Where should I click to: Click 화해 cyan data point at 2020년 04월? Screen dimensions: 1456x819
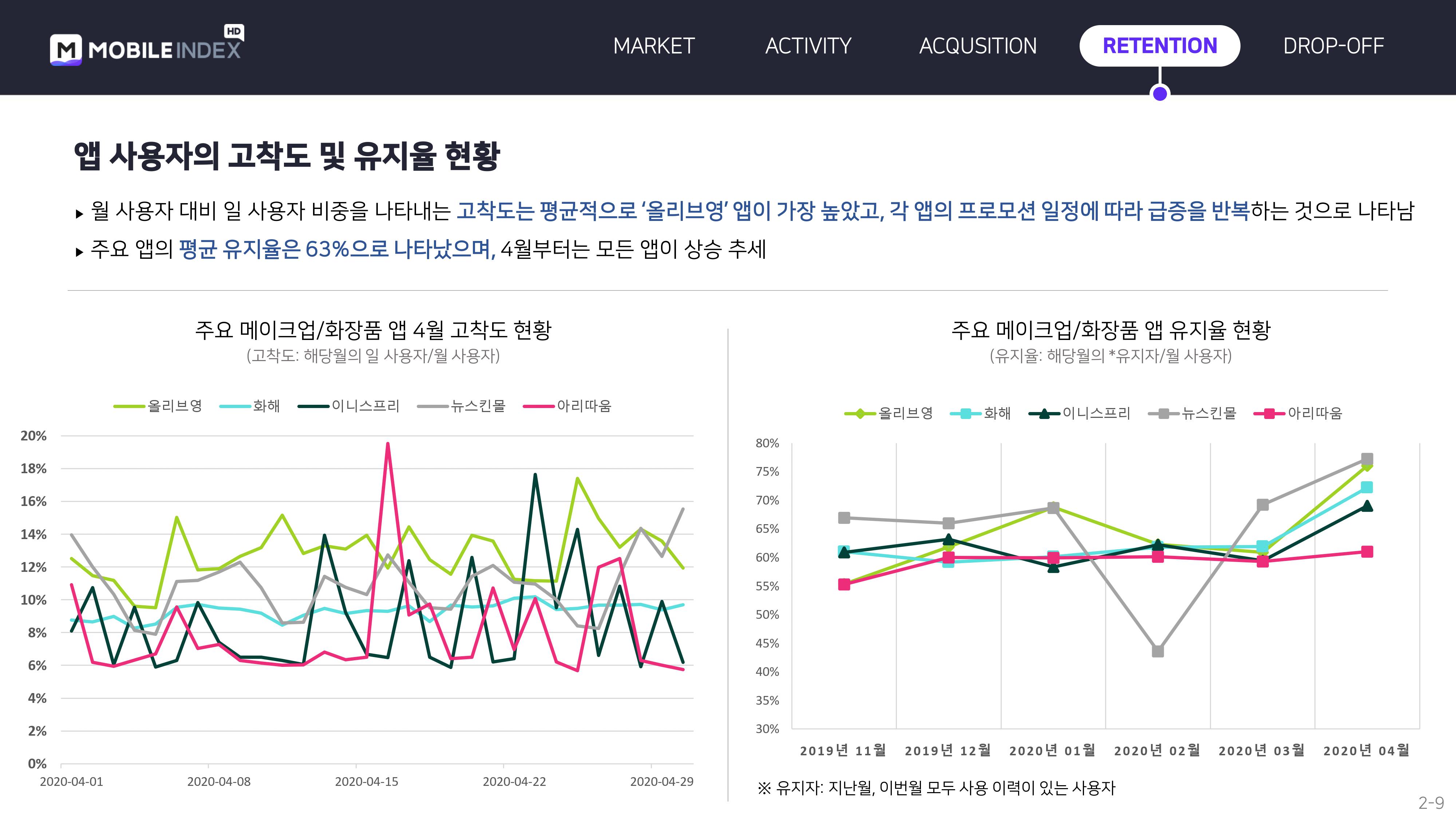(1367, 487)
